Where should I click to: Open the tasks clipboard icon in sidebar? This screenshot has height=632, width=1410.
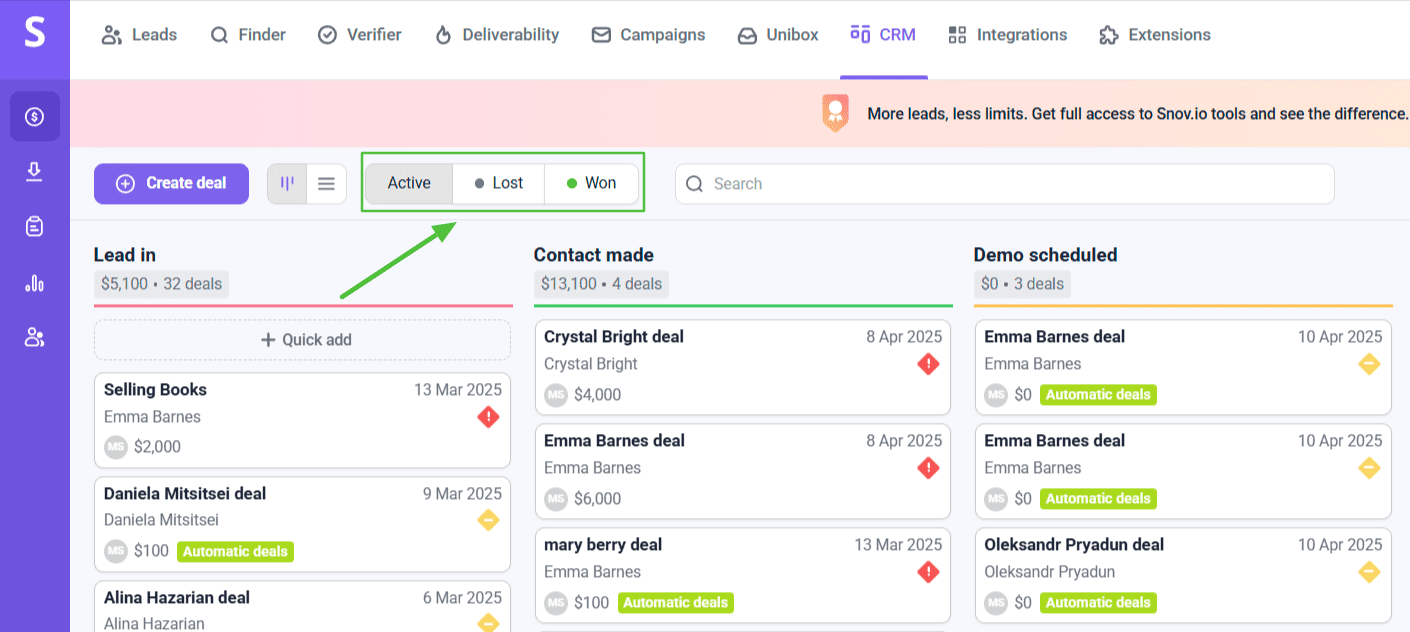pos(35,227)
